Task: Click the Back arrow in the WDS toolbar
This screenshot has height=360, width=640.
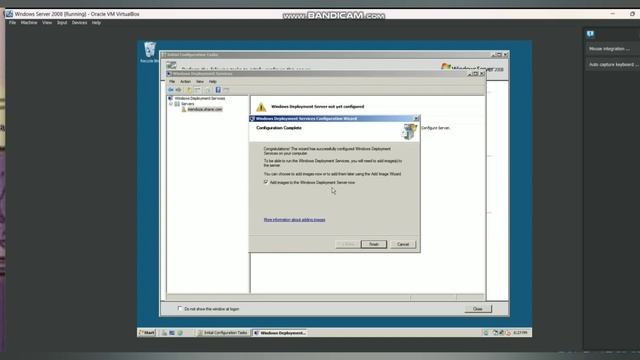Action: (x=171, y=90)
